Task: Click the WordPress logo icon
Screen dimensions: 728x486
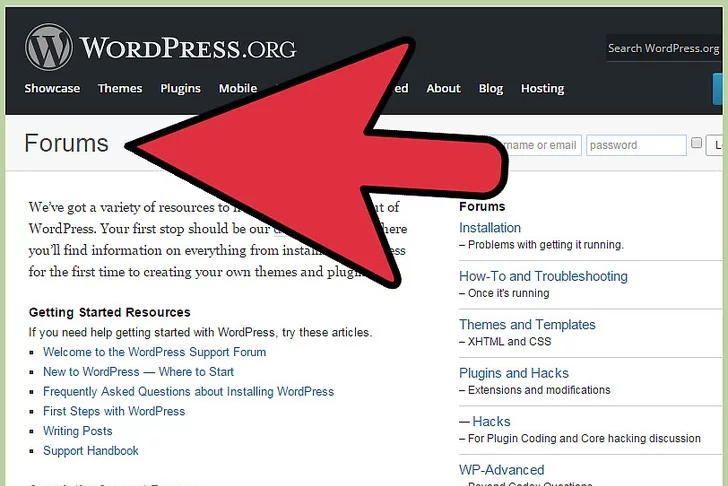Action: 48,46
